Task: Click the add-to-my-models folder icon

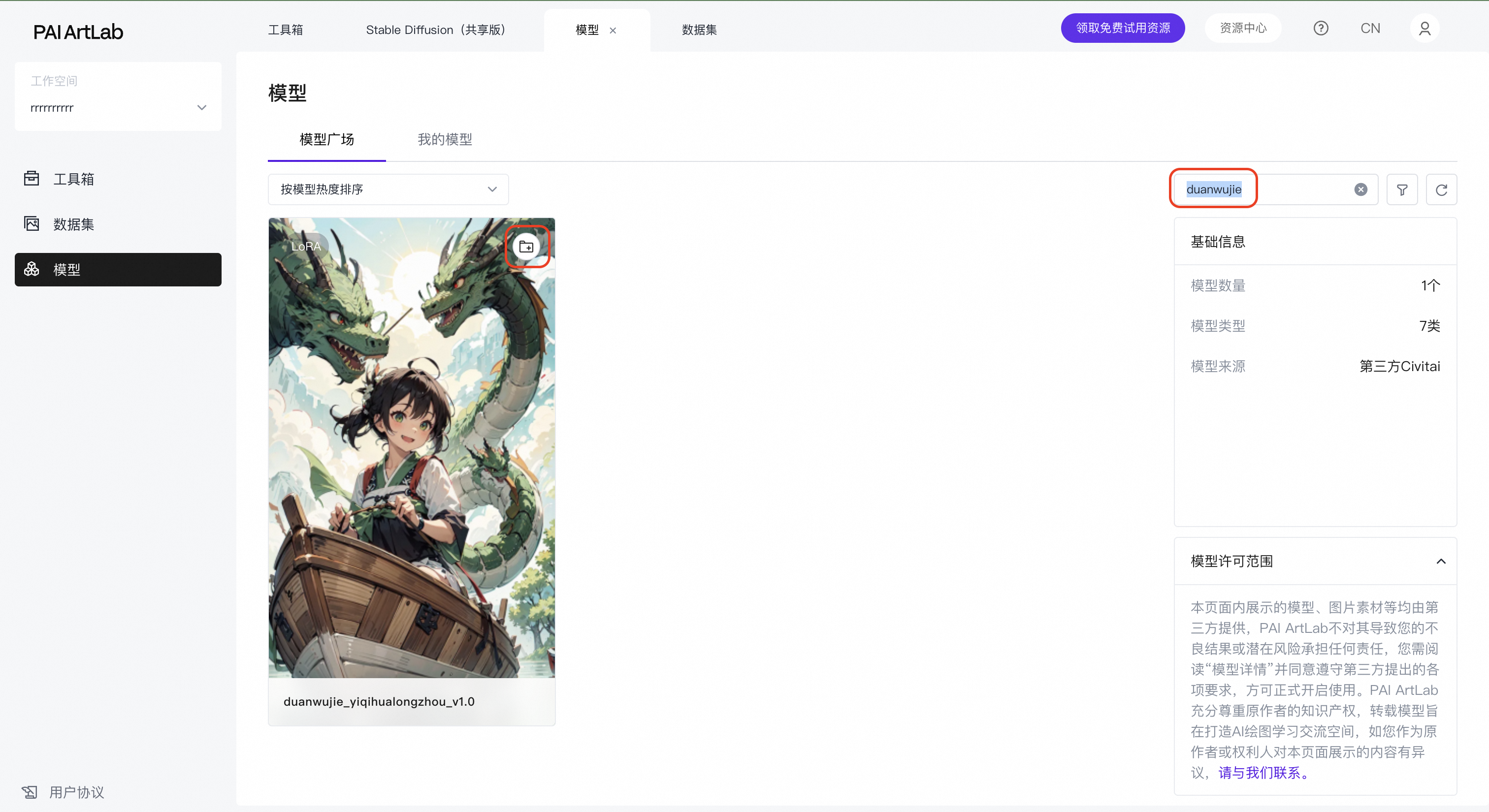Action: tap(526, 247)
